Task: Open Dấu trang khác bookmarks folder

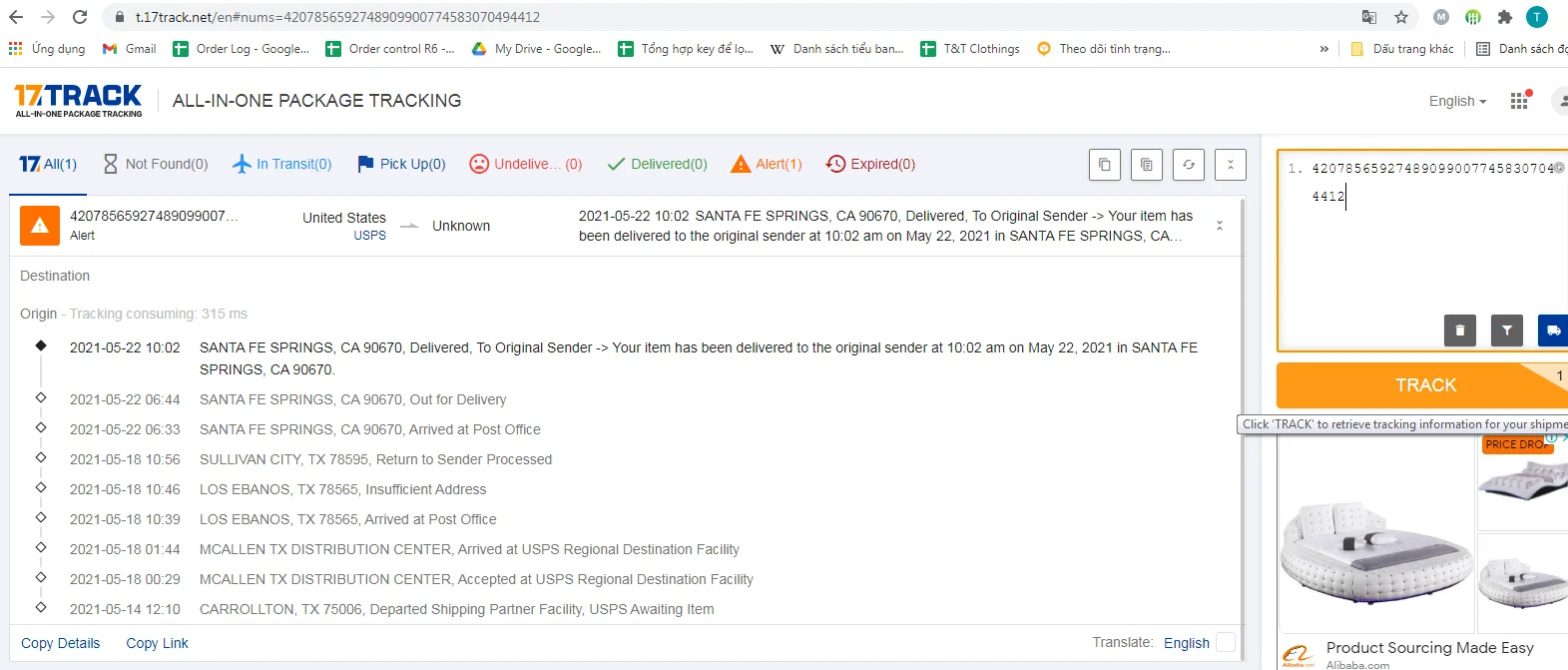Action: point(1402,48)
